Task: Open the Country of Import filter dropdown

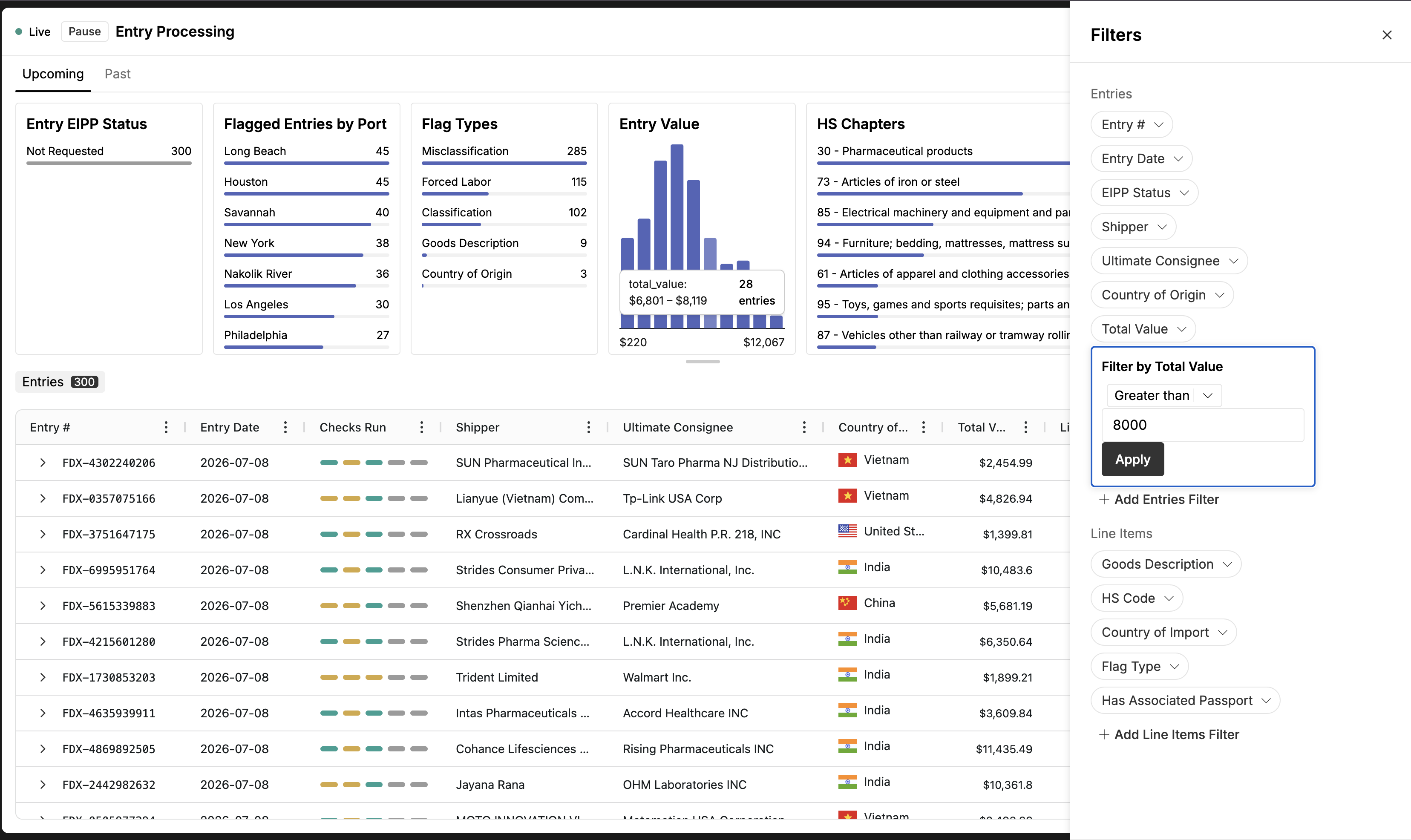Action: click(1163, 632)
